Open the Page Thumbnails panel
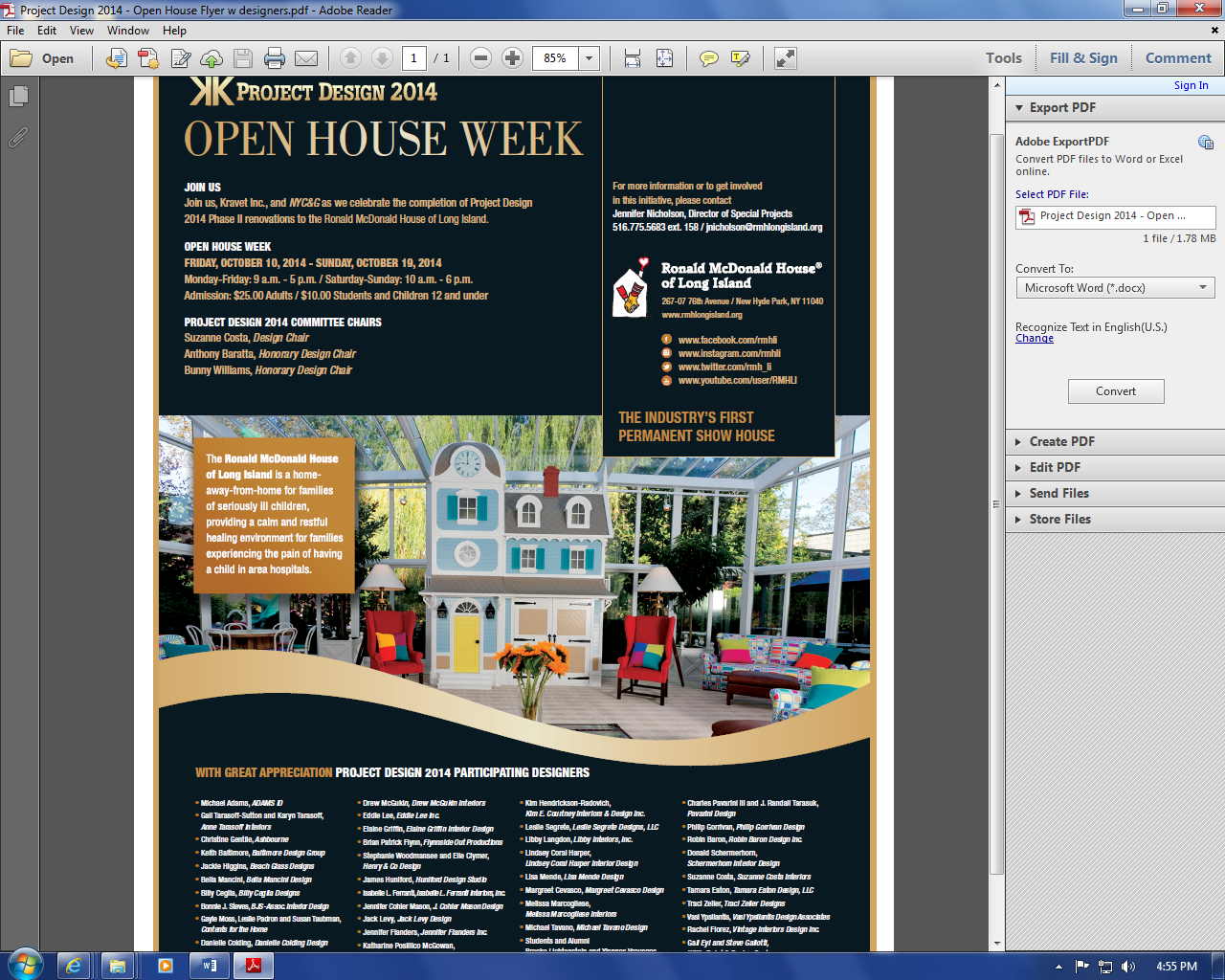The width and height of the screenshot is (1225, 980). click(18, 97)
